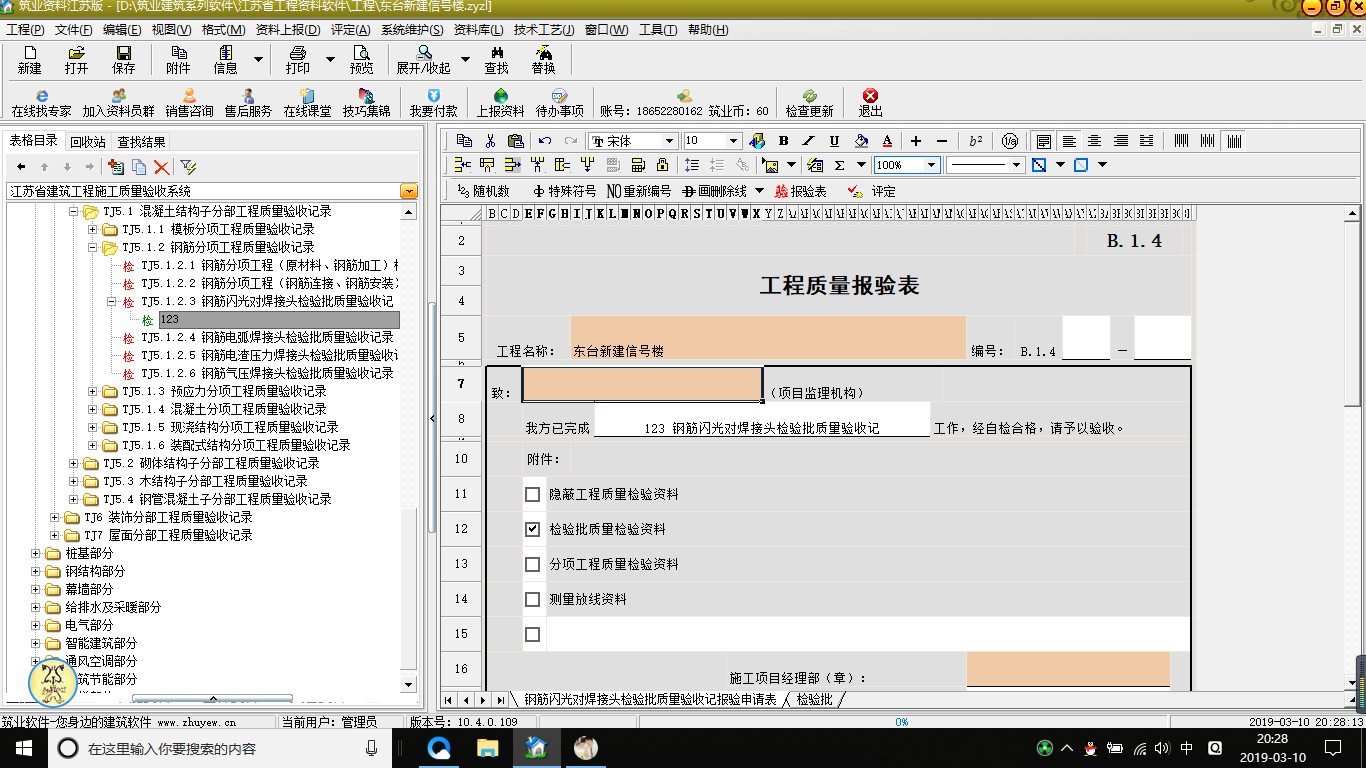Open the 资料库(L) menu

[478, 30]
